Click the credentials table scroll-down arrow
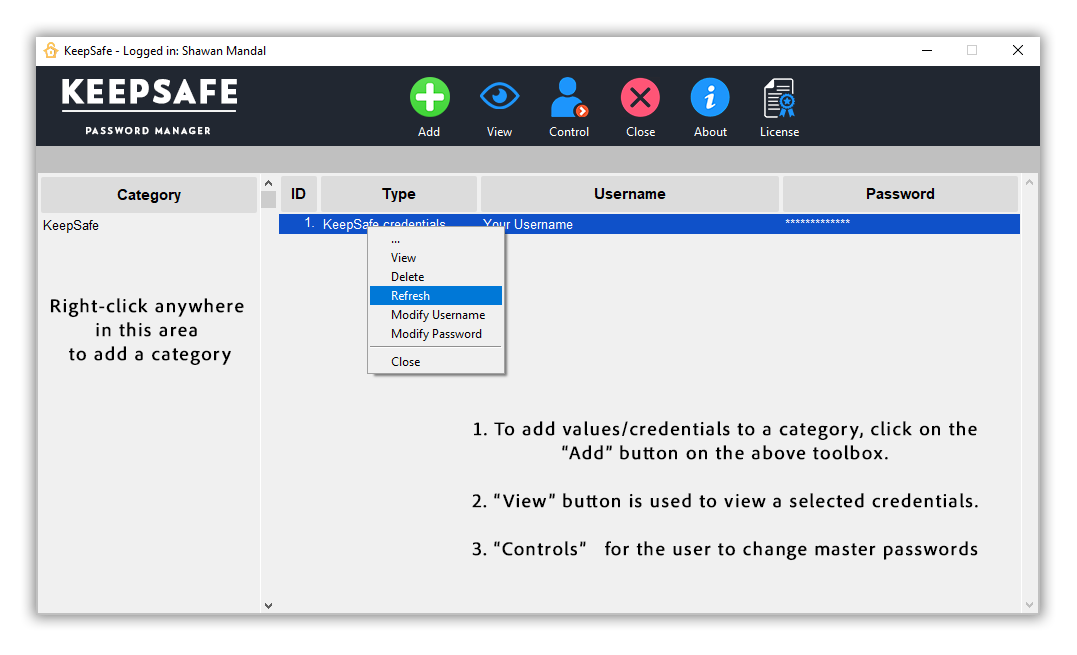1077x655 pixels. [1029, 605]
